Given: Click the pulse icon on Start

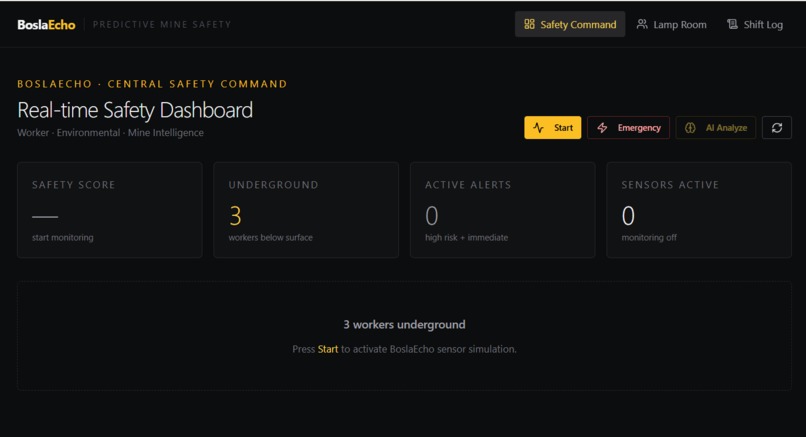Looking at the screenshot, I should pyautogui.click(x=538, y=128).
